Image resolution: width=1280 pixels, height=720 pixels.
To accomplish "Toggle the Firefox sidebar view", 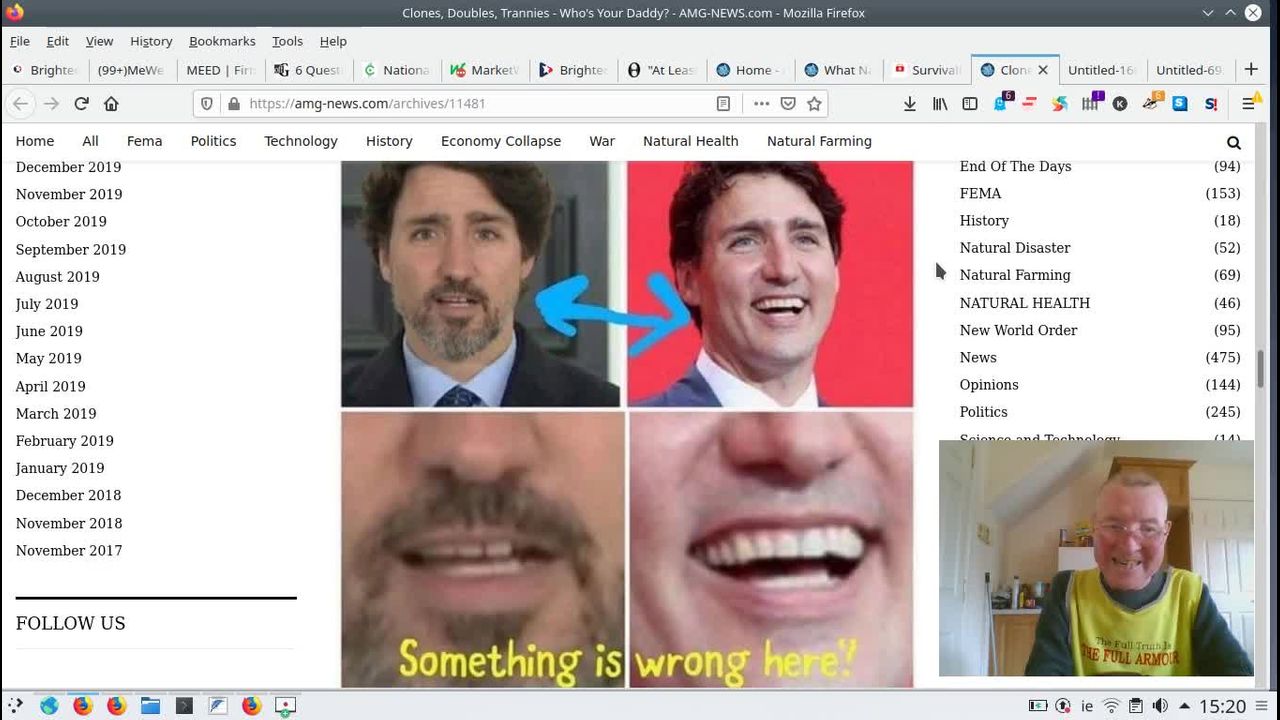I will click(x=970, y=104).
